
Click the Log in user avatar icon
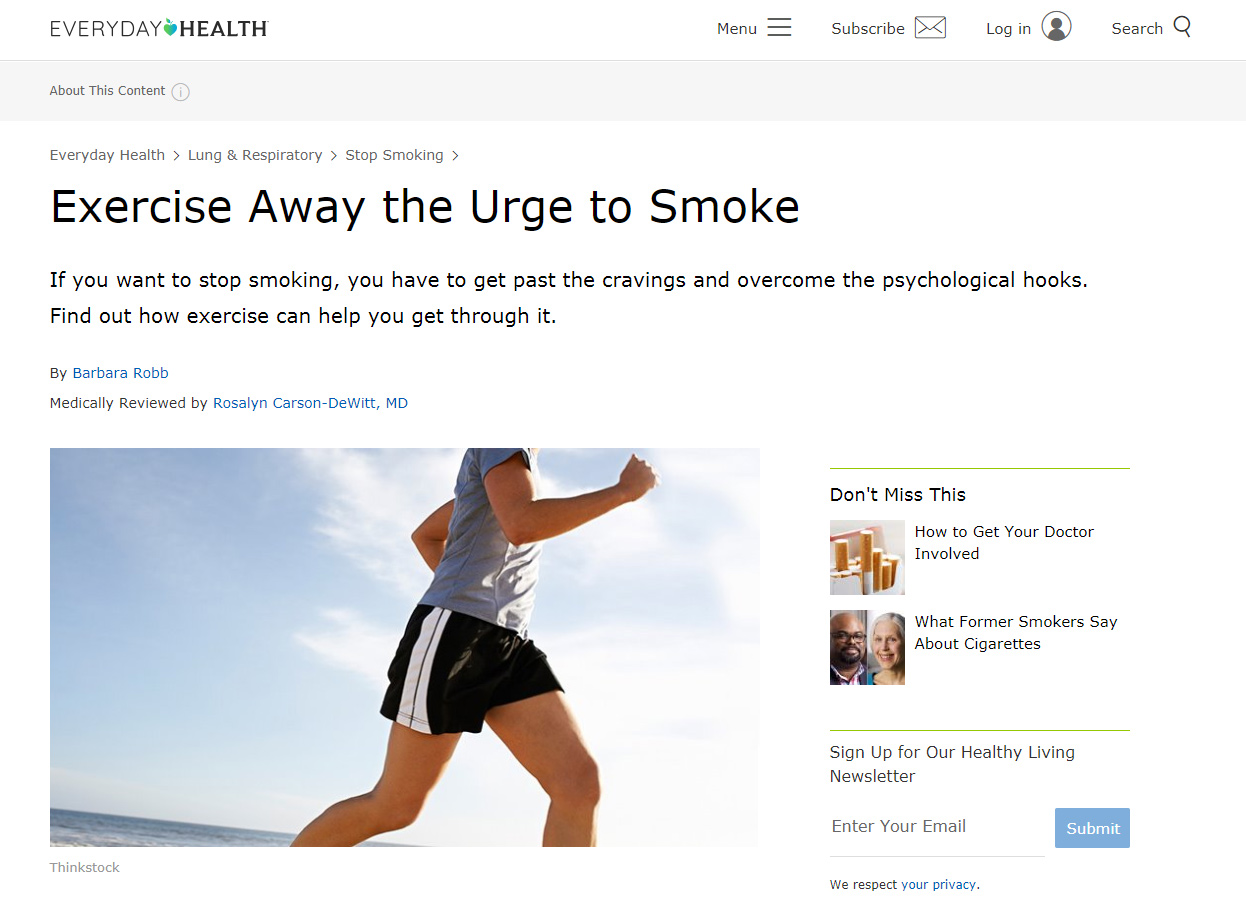coord(1056,27)
